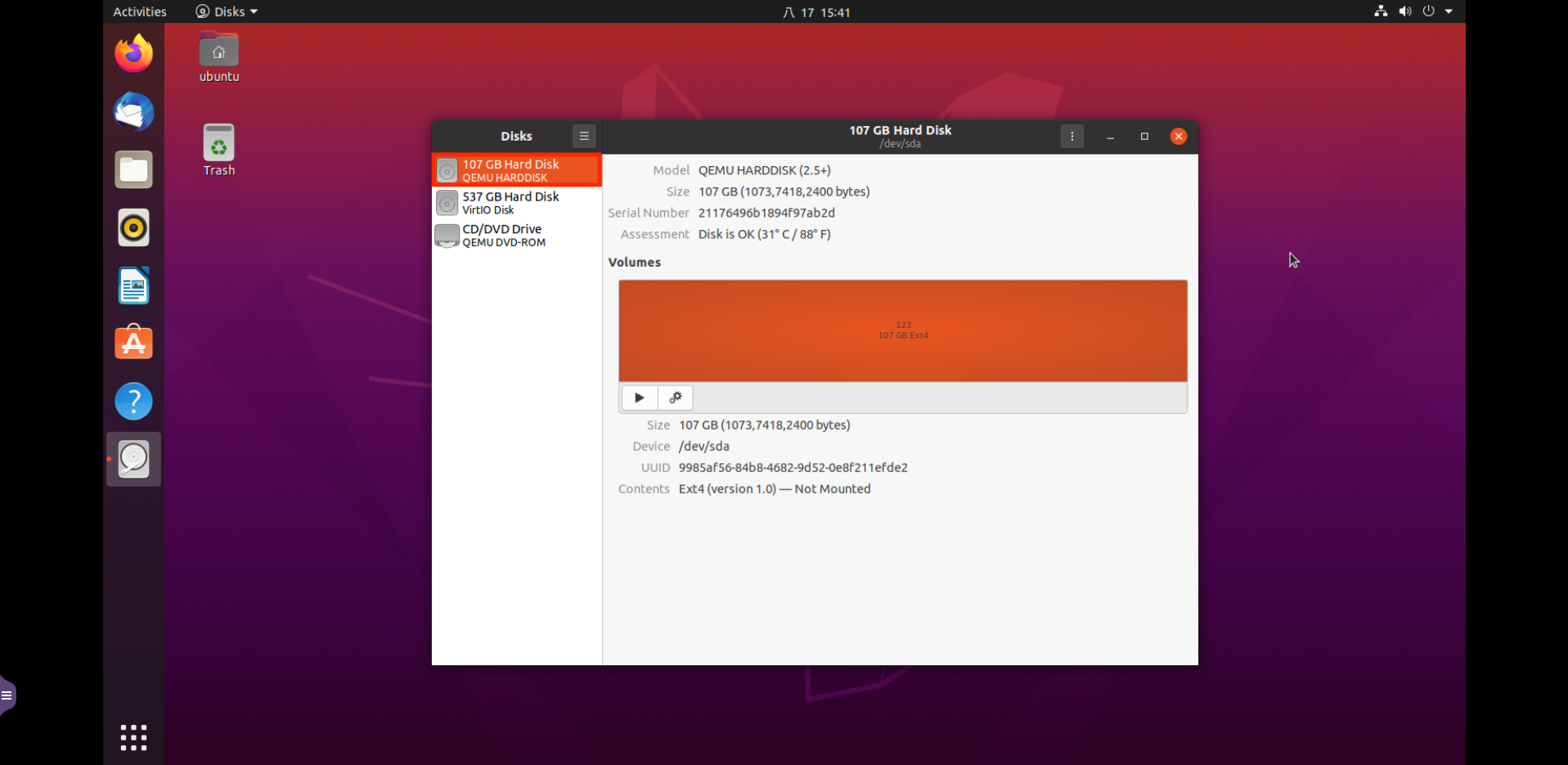Open additional partition options gears icon
Viewport: 1568px width, 765px height.
pos(676,398)
